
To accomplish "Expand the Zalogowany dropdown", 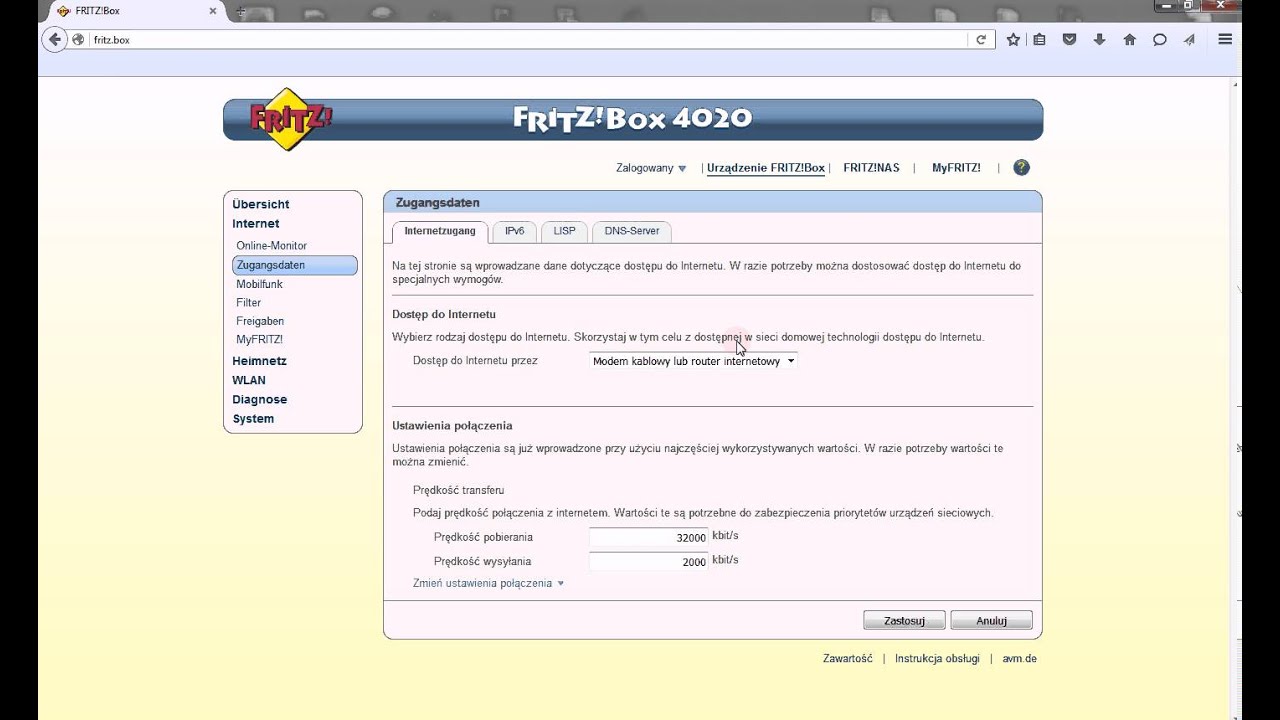I will pos(651,168).
